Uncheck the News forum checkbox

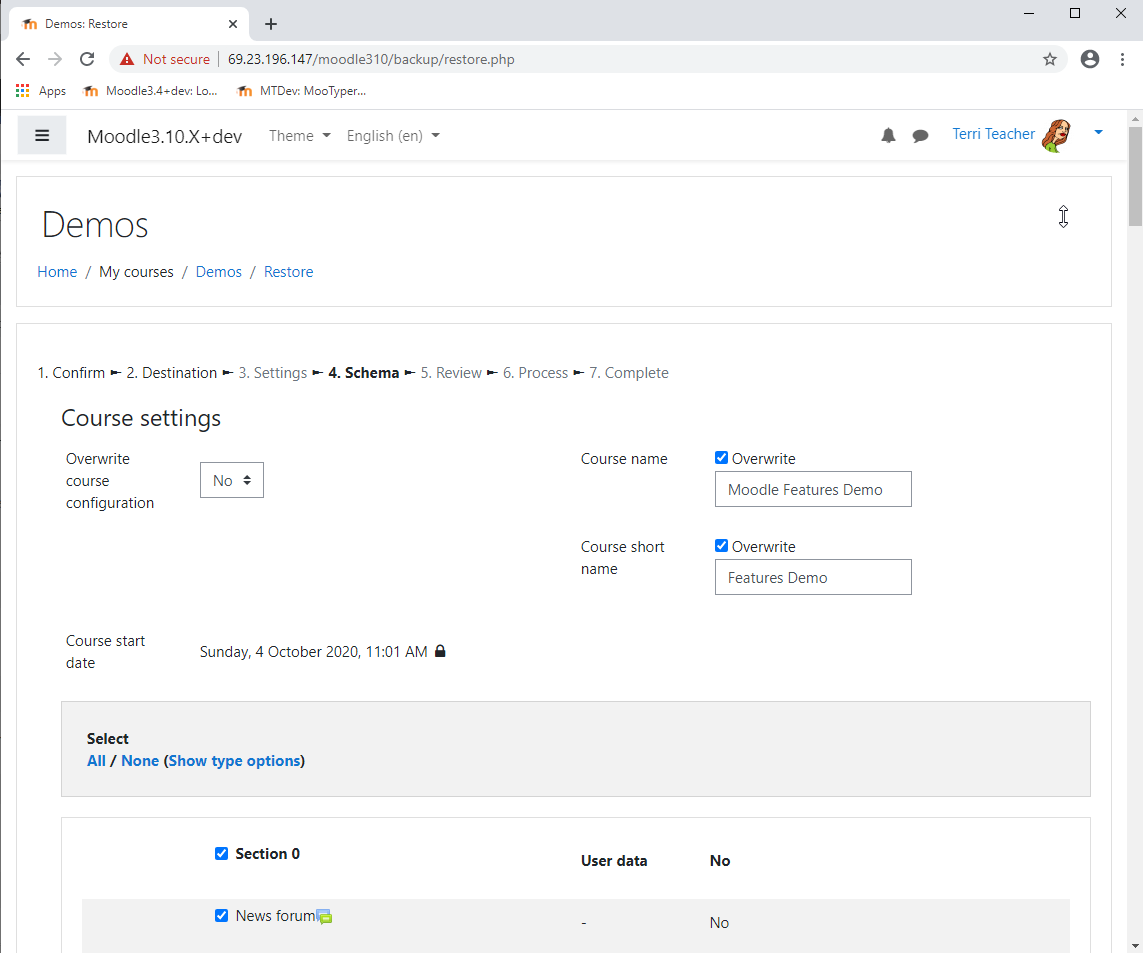coord(221,915)
